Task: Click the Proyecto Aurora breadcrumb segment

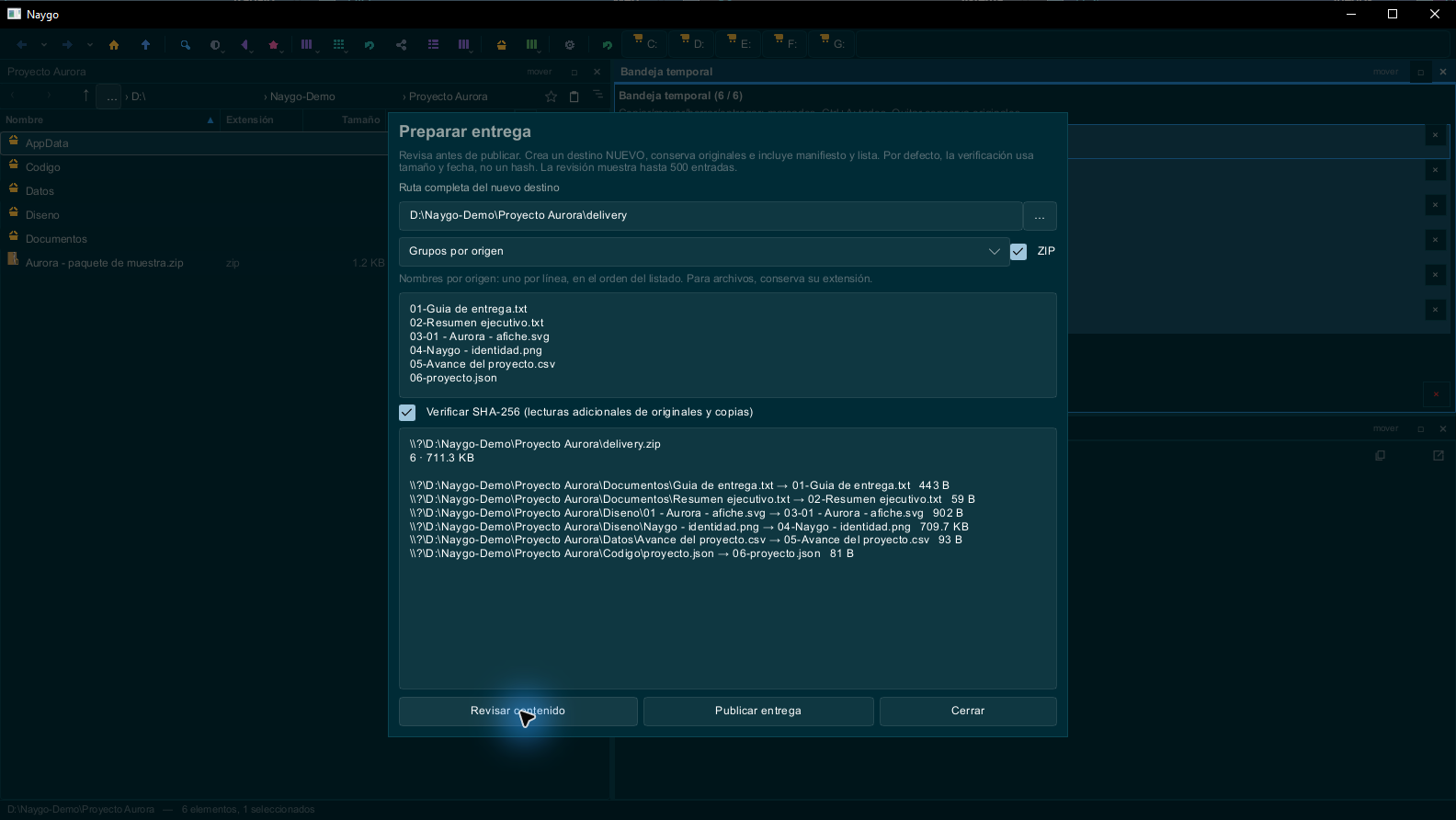Action: [x=448, y=97]
